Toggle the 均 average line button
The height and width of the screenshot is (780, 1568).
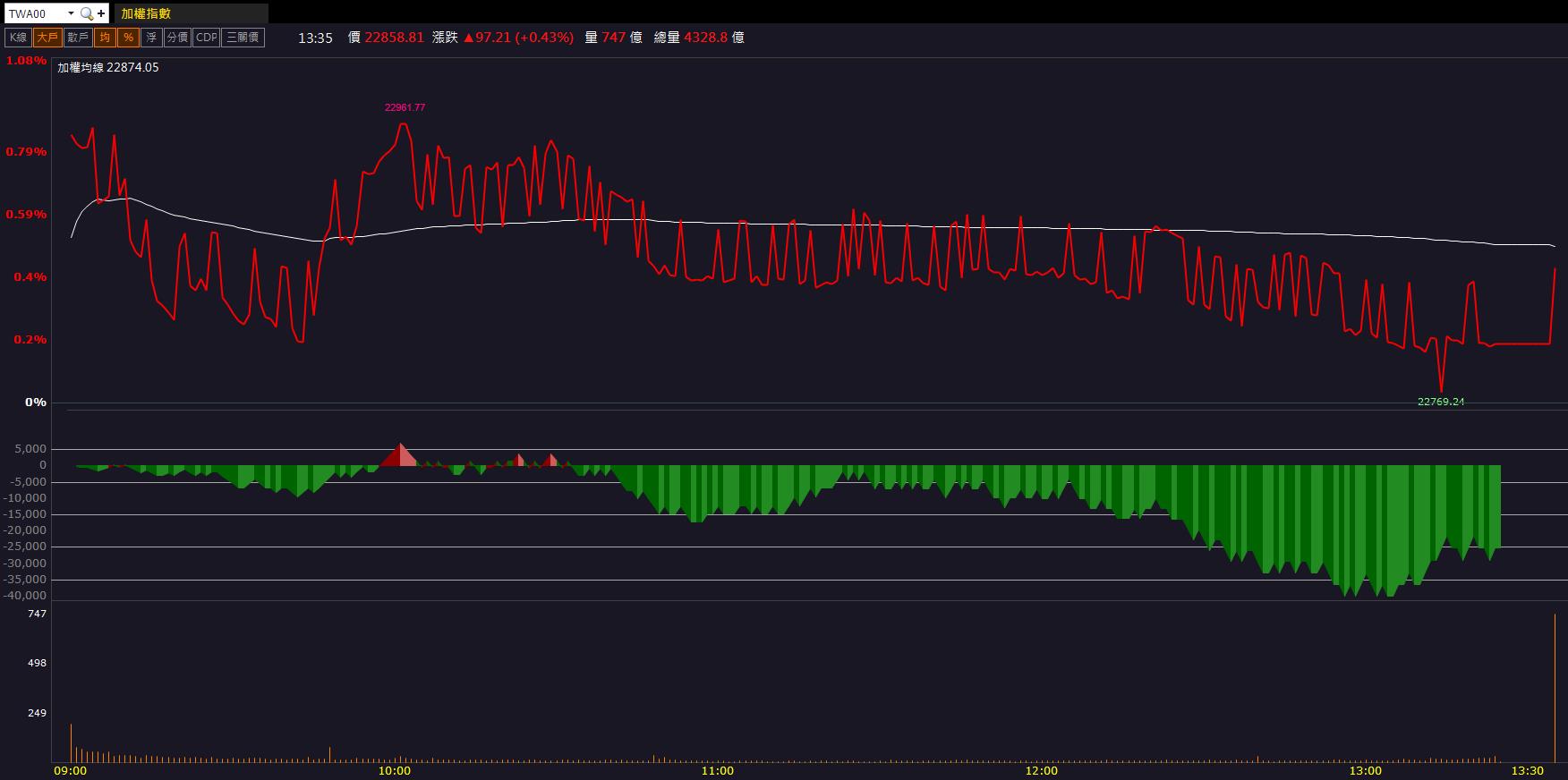(x=106, y=38)
